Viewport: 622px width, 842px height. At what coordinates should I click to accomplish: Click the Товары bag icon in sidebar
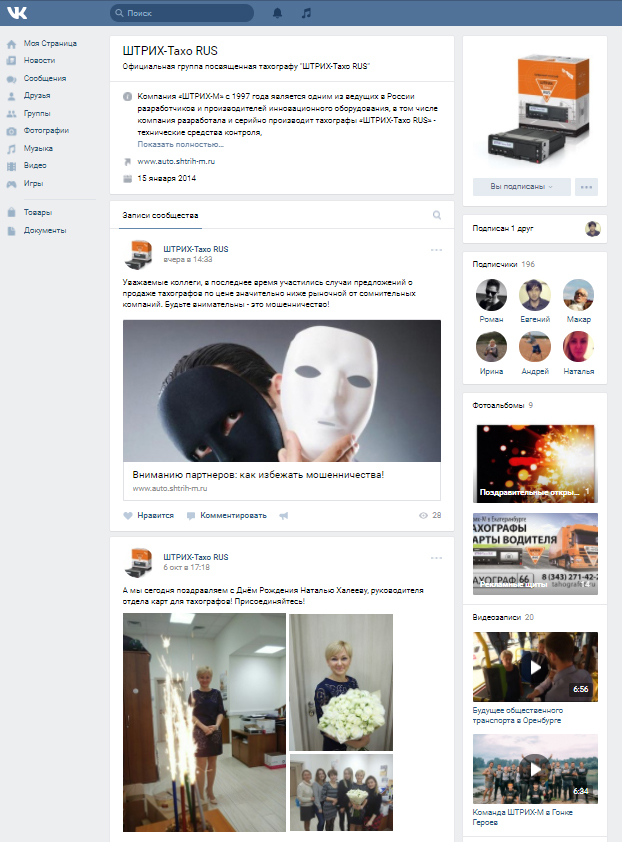click(11, 213)
